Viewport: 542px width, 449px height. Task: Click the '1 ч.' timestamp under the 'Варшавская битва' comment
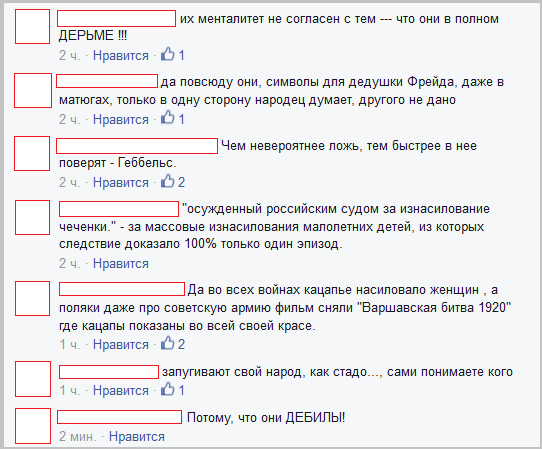coord(69,345)
